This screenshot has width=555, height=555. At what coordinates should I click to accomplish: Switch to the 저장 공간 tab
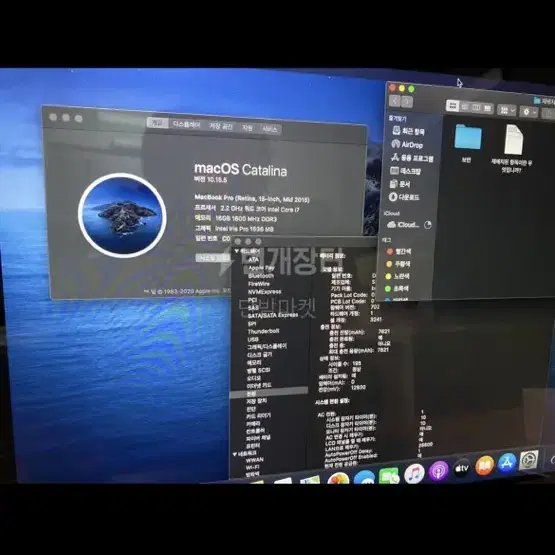(221, 126)
